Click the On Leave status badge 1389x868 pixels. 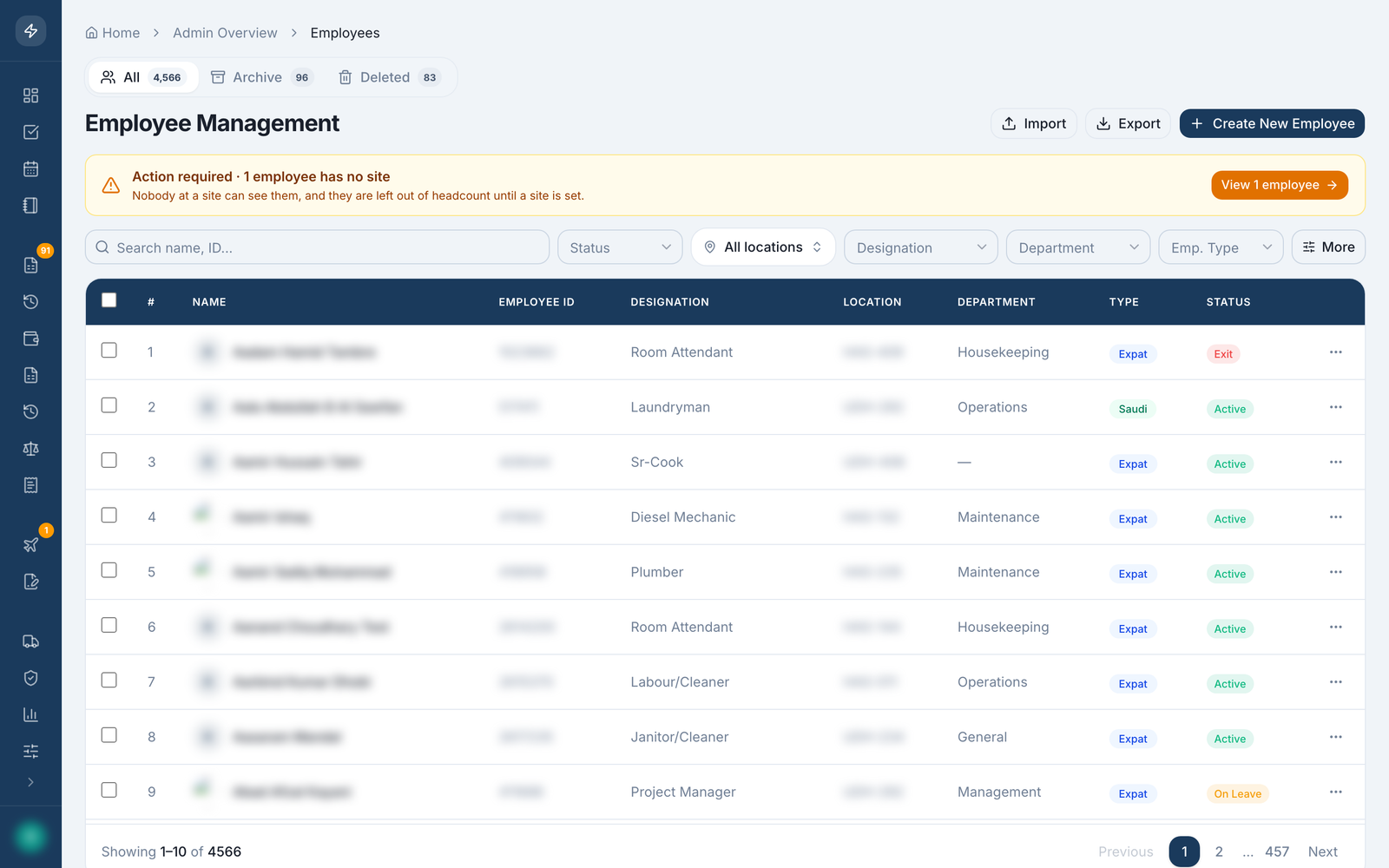(1237, 793)
